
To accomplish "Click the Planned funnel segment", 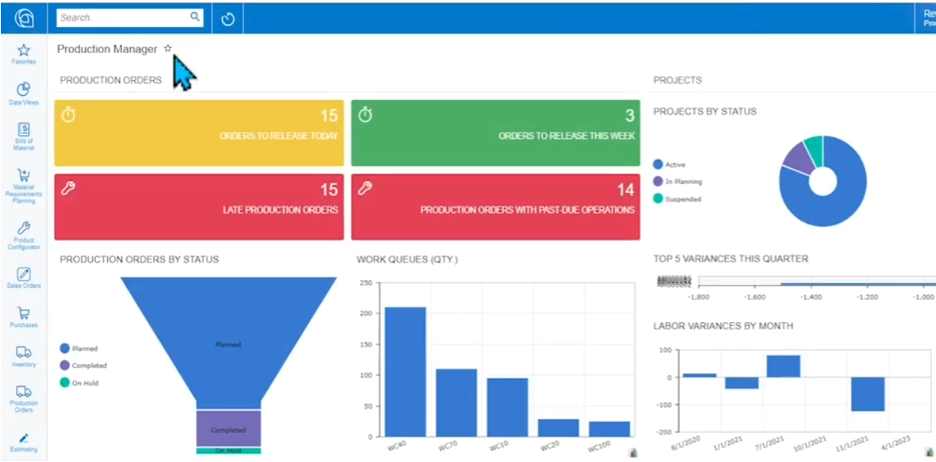I will point(229,343).
